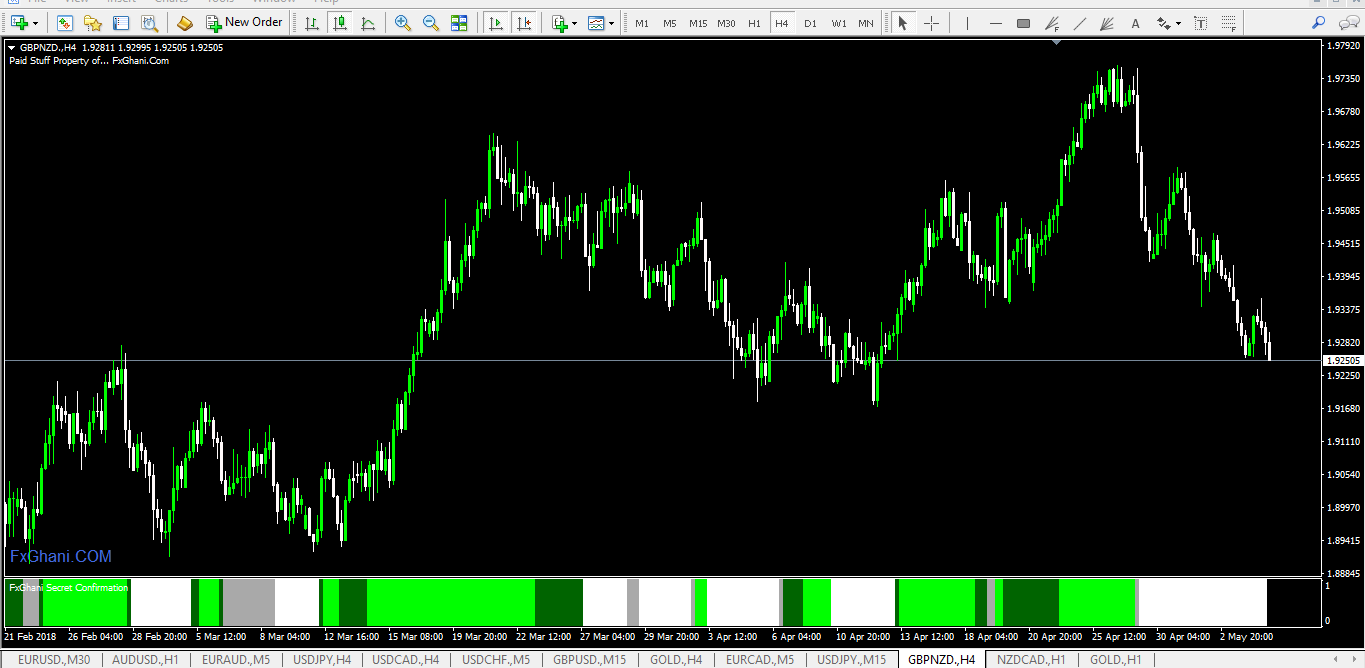Switch to line chart mode
This screenshot has height=668, width=1365.
tap(369, 22)
